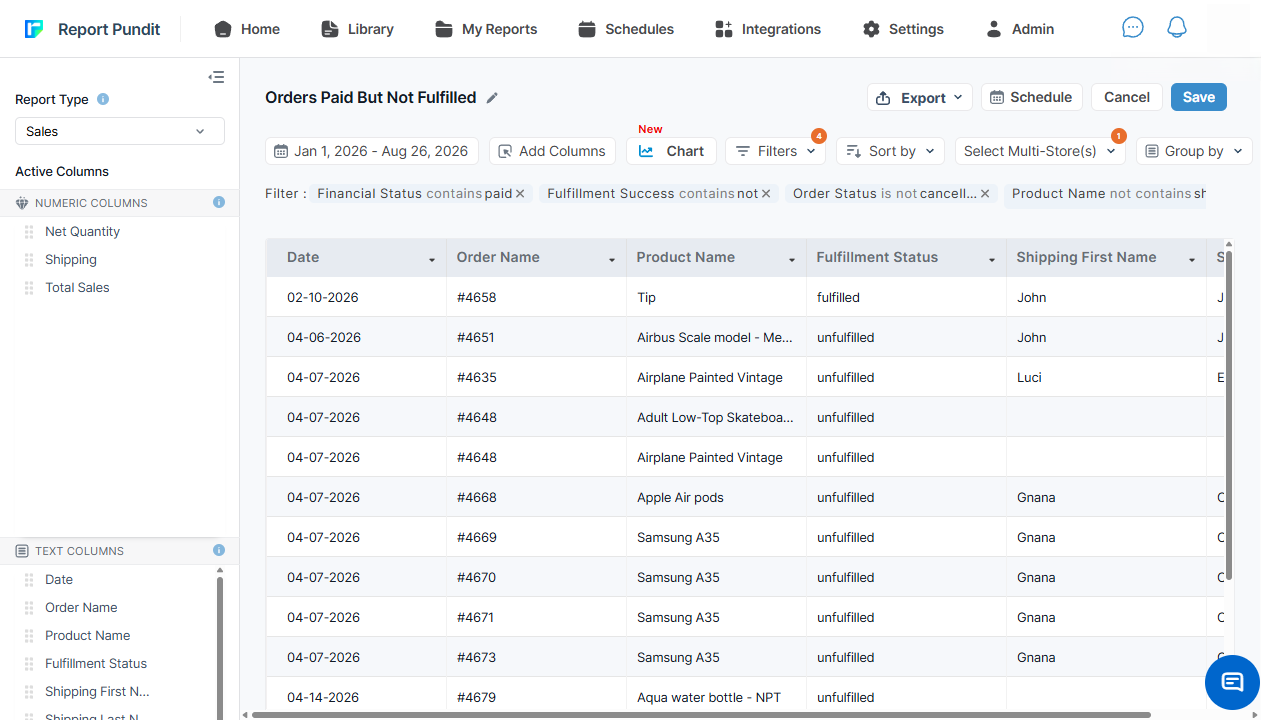This screenshot has height=720, width=1261.
Task: Click order name #4673 cell
Action: click(x=536, y=657)
